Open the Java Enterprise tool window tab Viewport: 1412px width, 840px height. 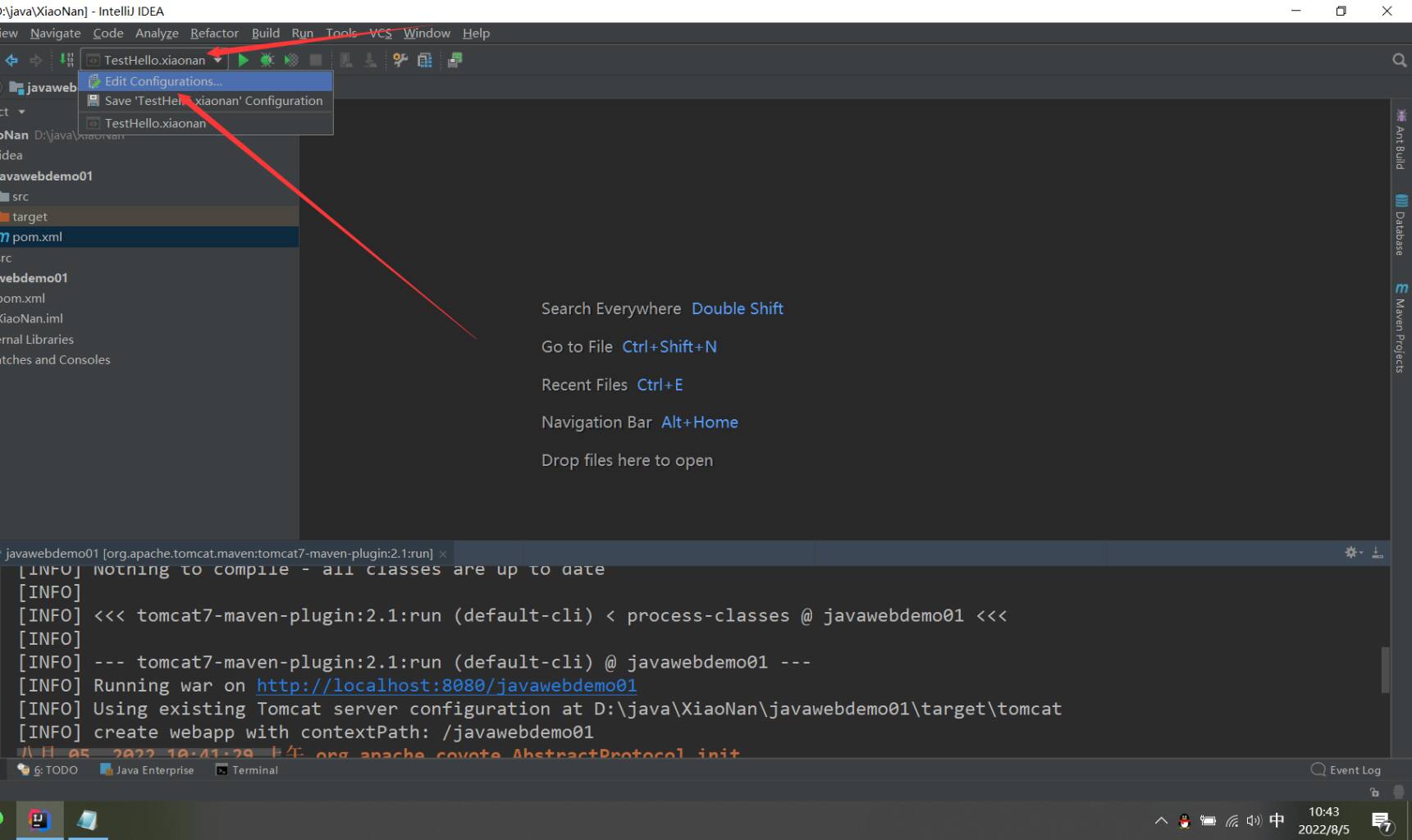(x=147, y=770)
